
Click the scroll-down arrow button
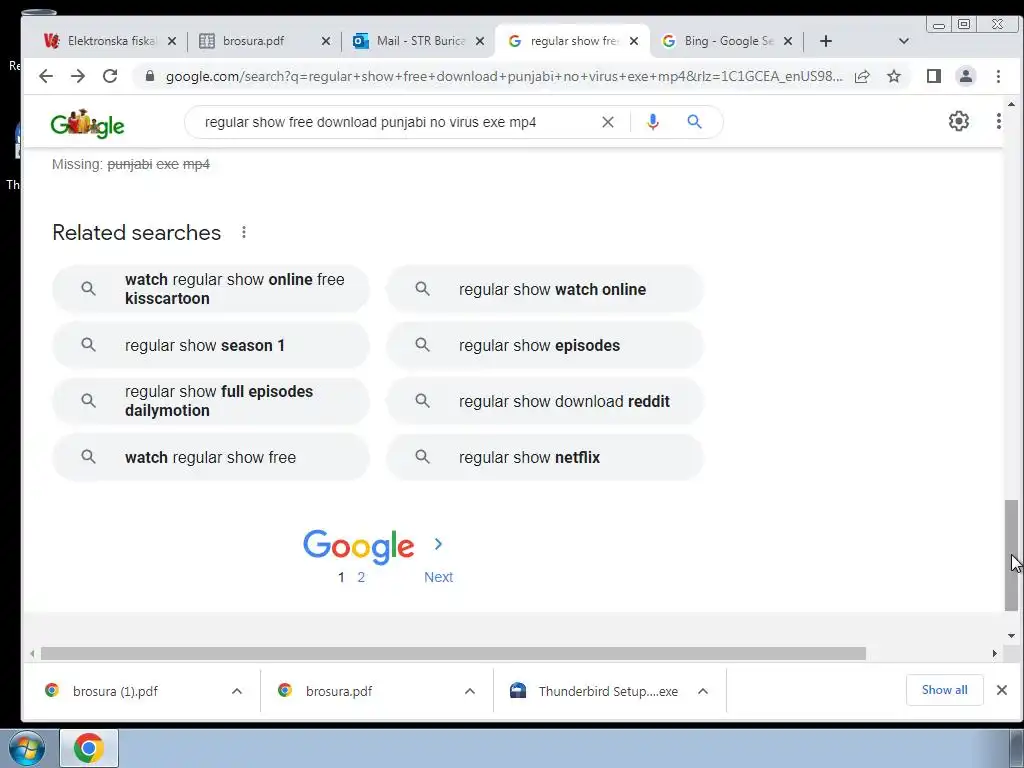coord(1011,635)
